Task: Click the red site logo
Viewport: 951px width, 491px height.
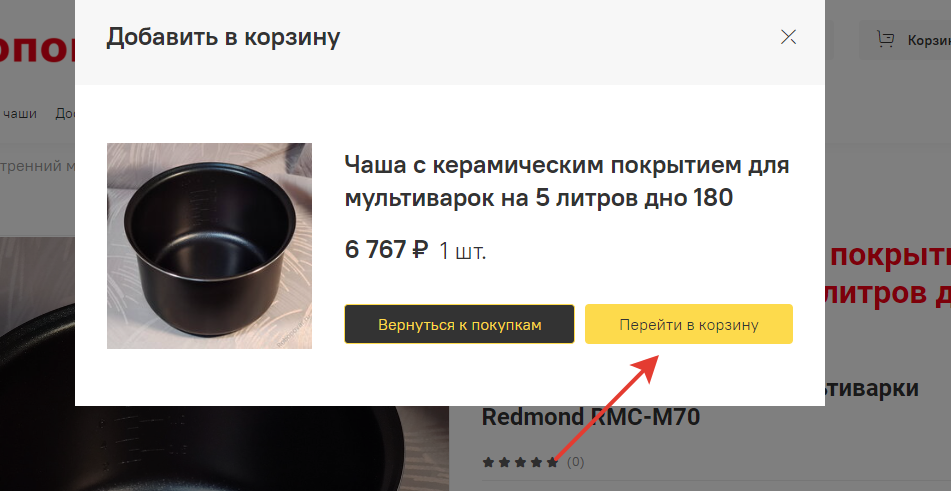Action: pyautogui.click(x=38, y=48)
